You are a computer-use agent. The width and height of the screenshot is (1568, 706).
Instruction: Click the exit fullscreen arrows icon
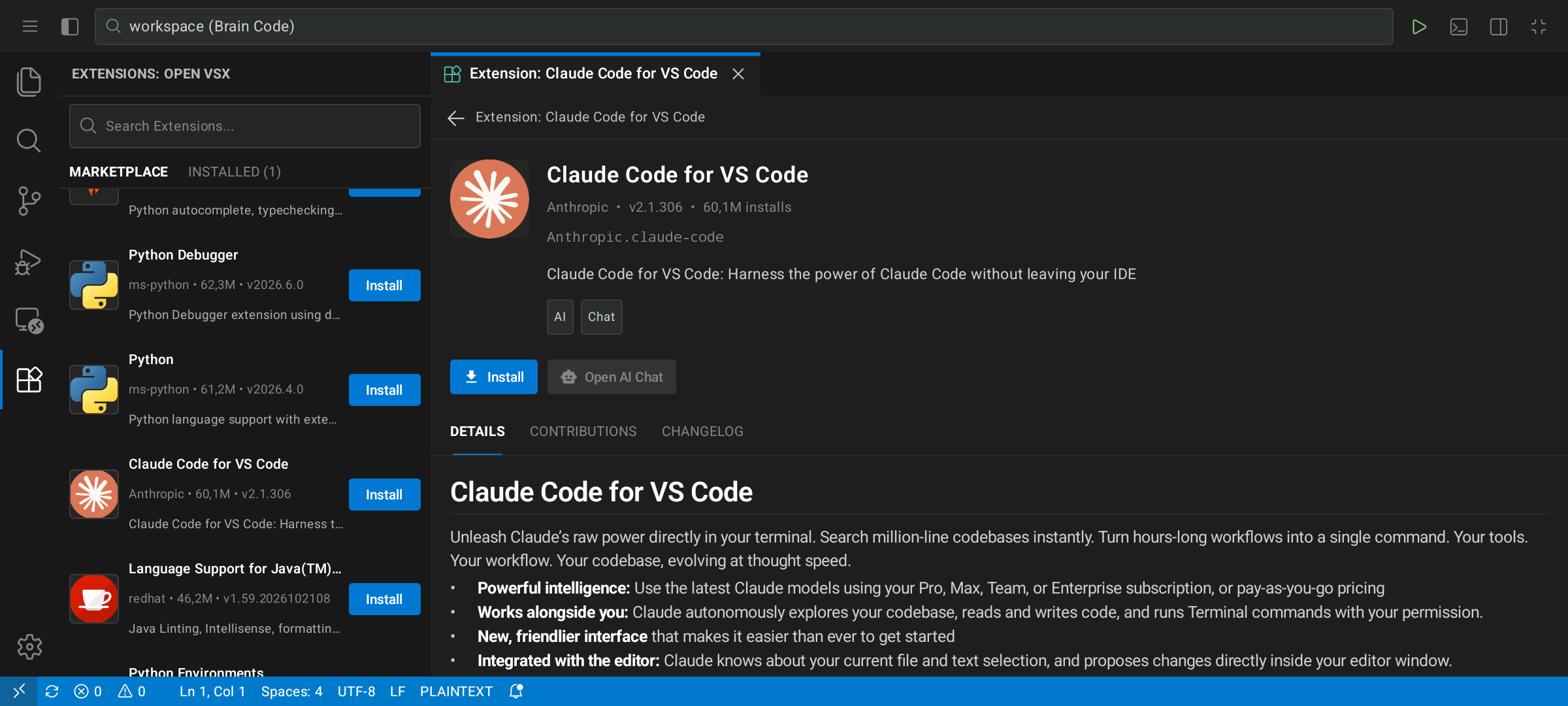(1539, 27)
